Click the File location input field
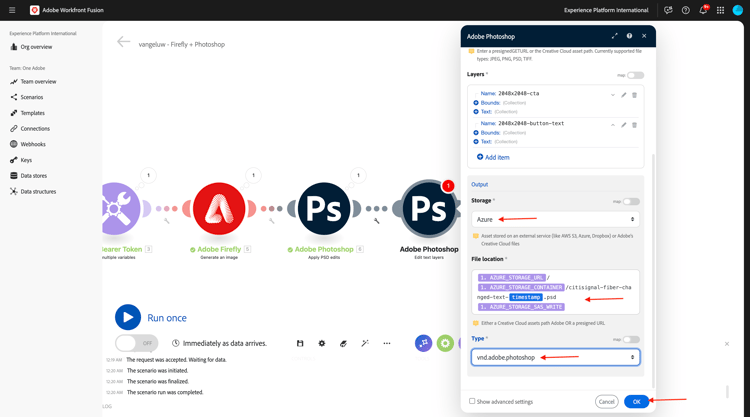750x417 pixels. point(555,292)
